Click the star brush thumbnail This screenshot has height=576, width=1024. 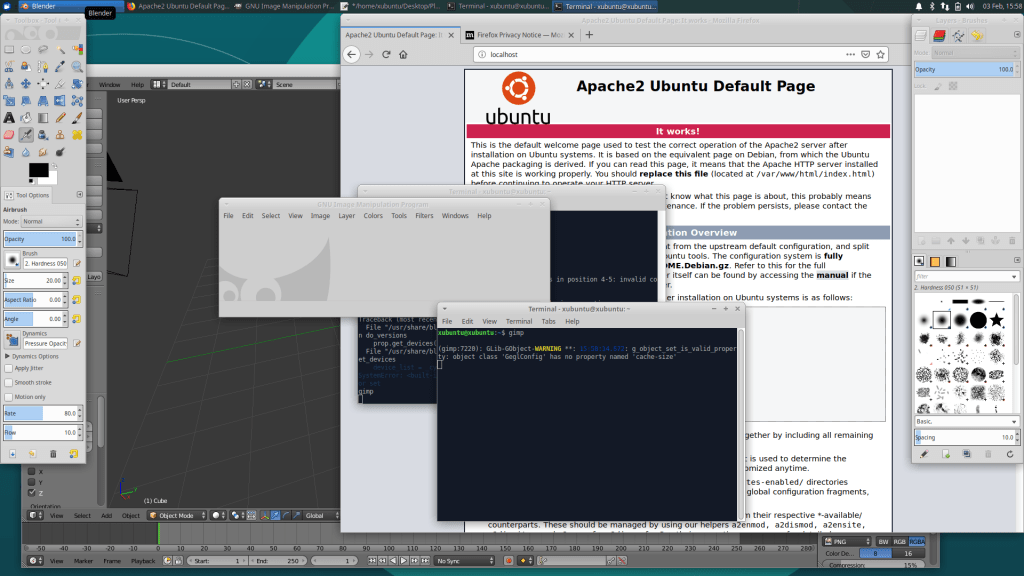pyautogui.click(x=998, y=320)
